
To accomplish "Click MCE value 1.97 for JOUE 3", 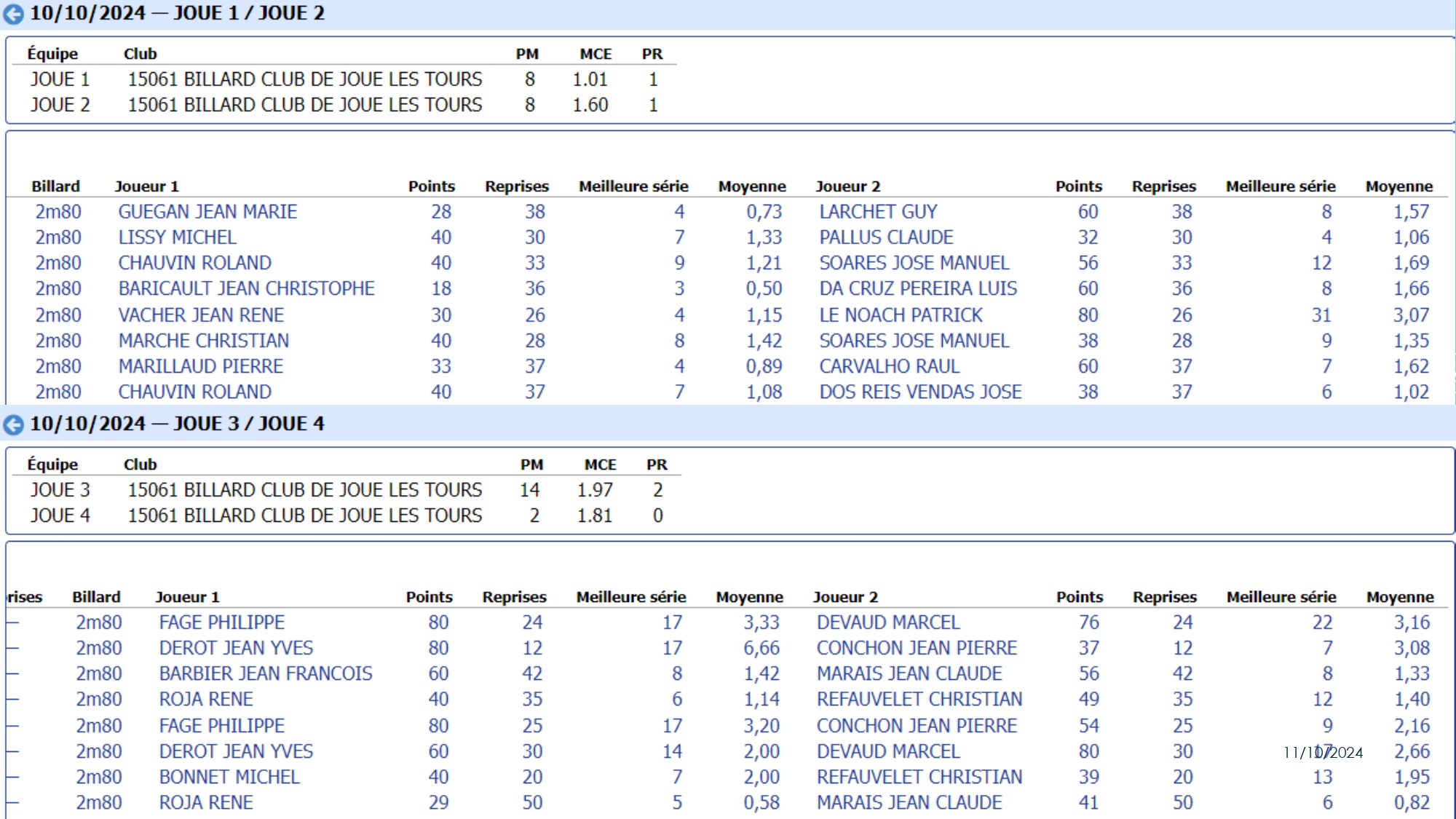I will pyautogui.click(x=595, y=490).
